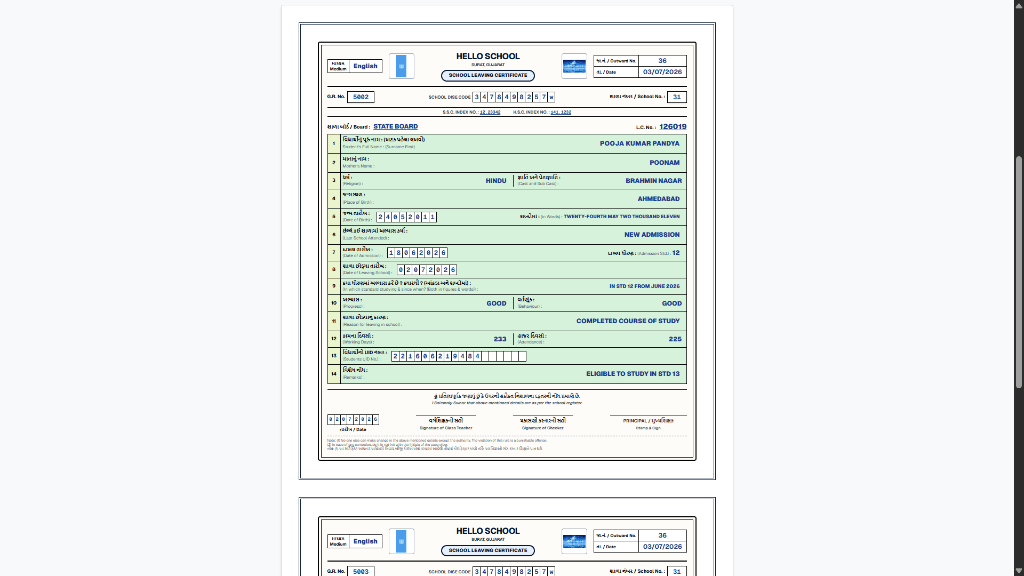1024x576 pixels.
Task: Click the caste value BRAHMIN NAGAR
Action: [653, 181]
